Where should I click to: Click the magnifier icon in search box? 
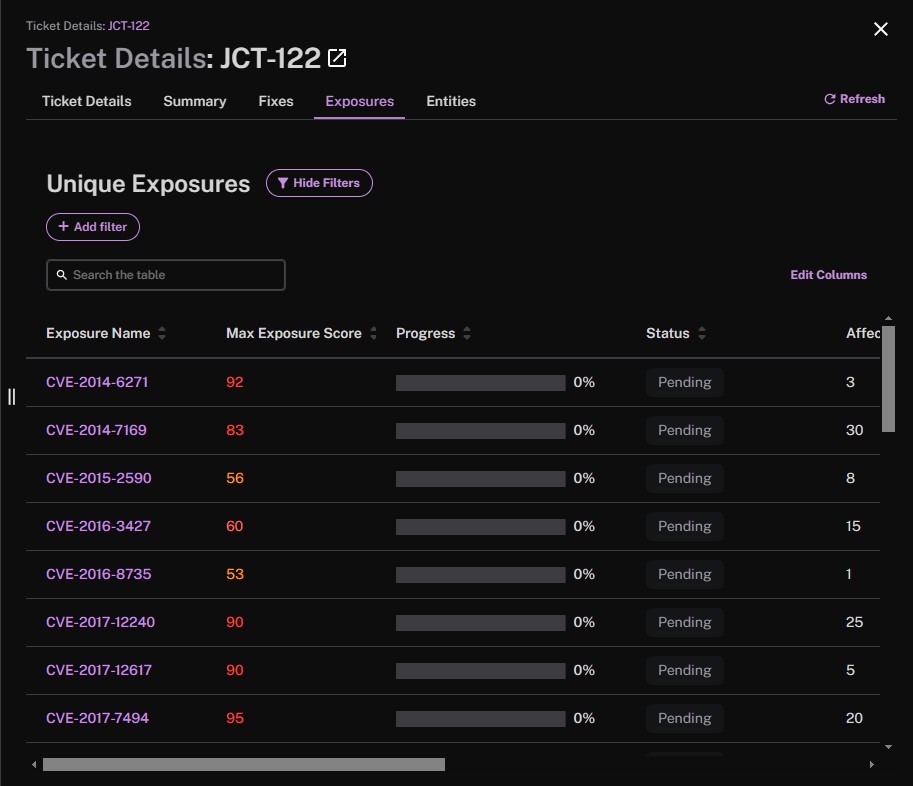[61, 275]
